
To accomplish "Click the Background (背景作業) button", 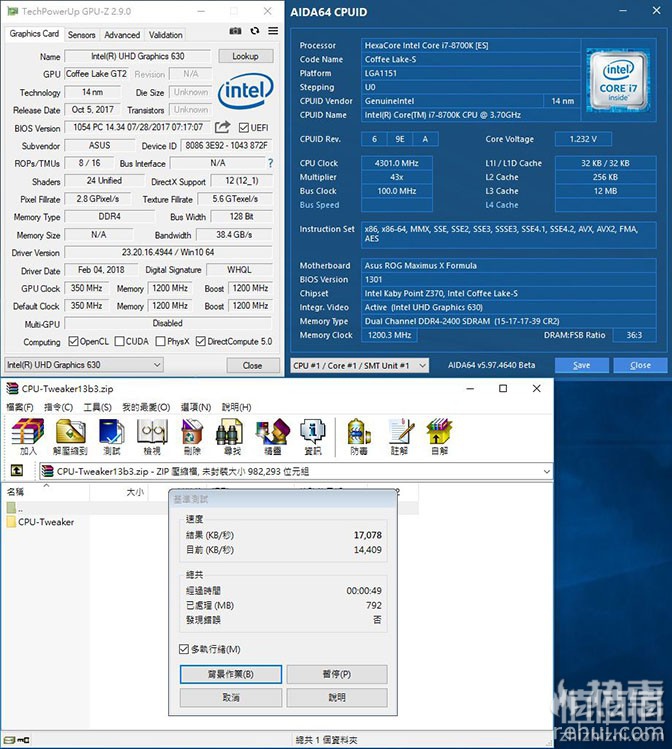I will coord(231,674).
